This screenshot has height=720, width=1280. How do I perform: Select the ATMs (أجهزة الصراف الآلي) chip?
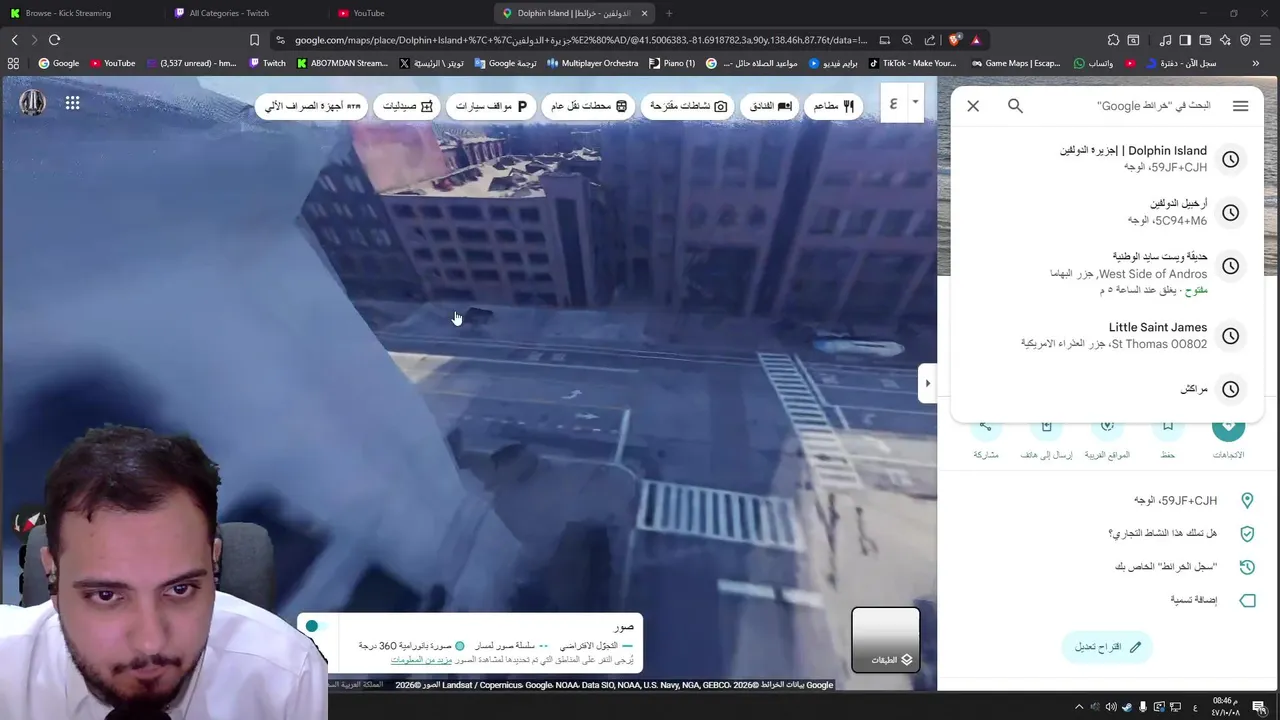click(313, 105)
